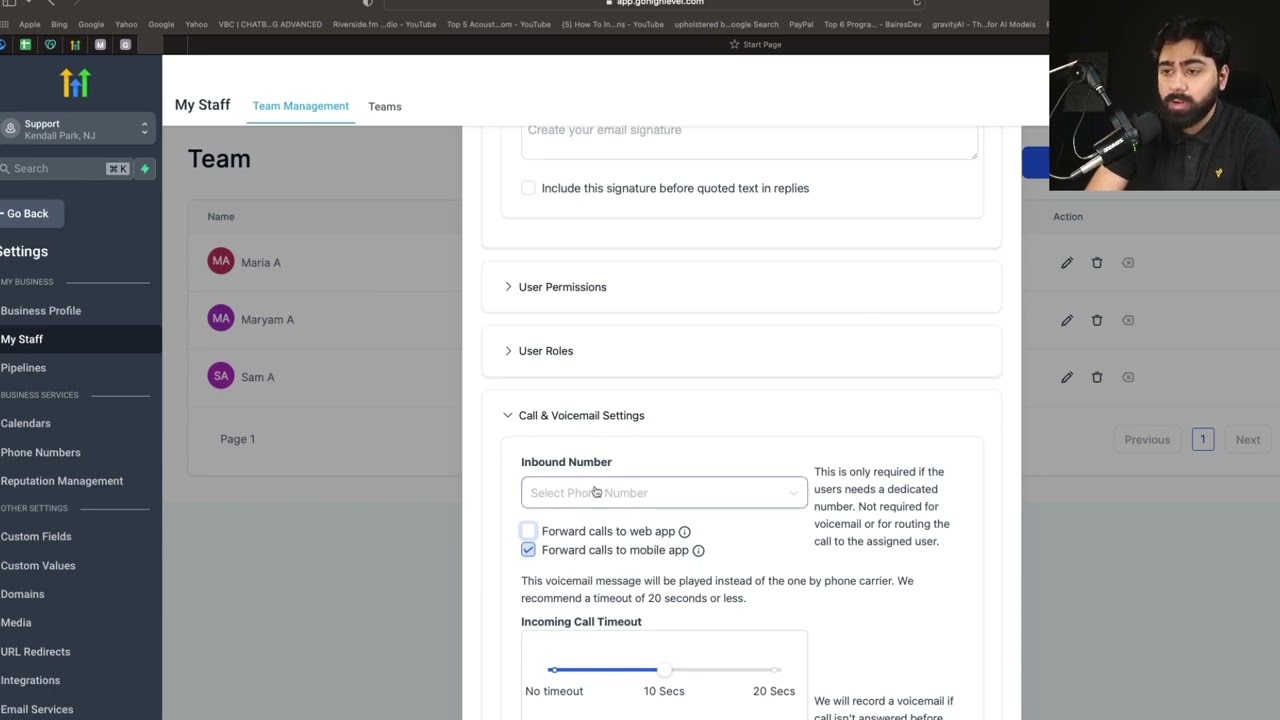
Task: Open the HighLevel pinned browser tab
Action: coord(75,45)
